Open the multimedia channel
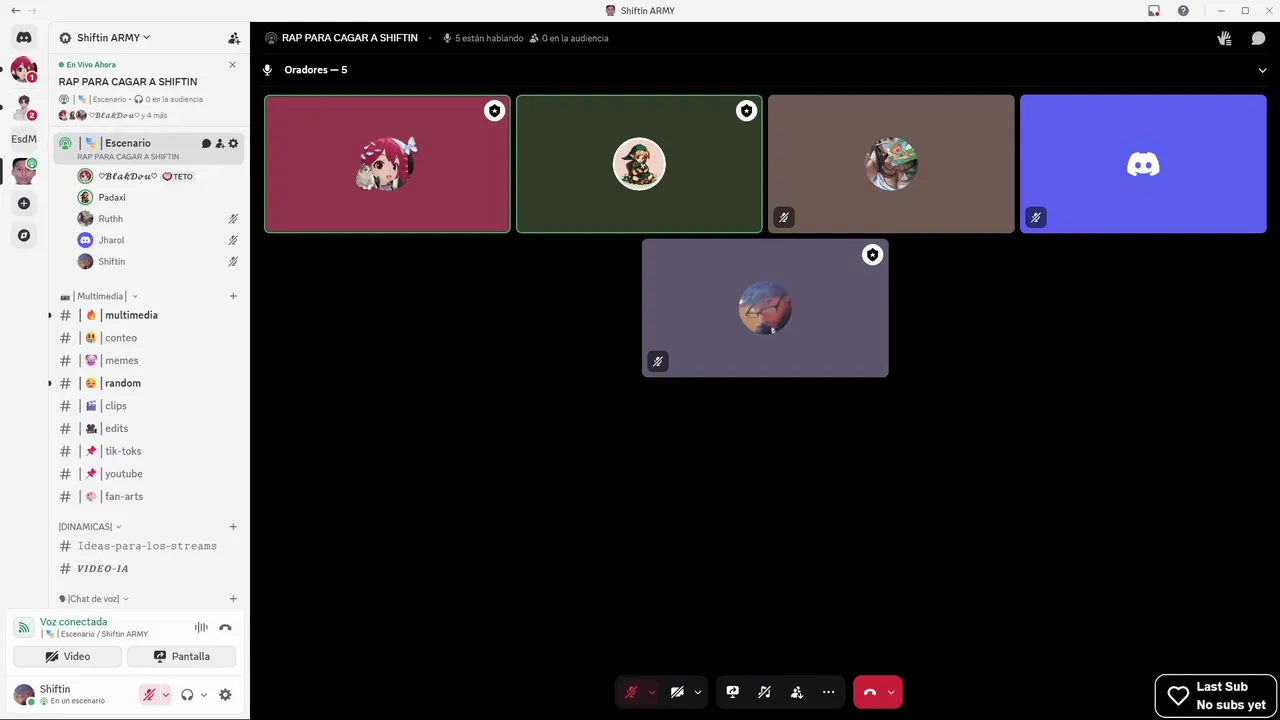Viewport: 1280px width, 720px height. coord(148,315)
